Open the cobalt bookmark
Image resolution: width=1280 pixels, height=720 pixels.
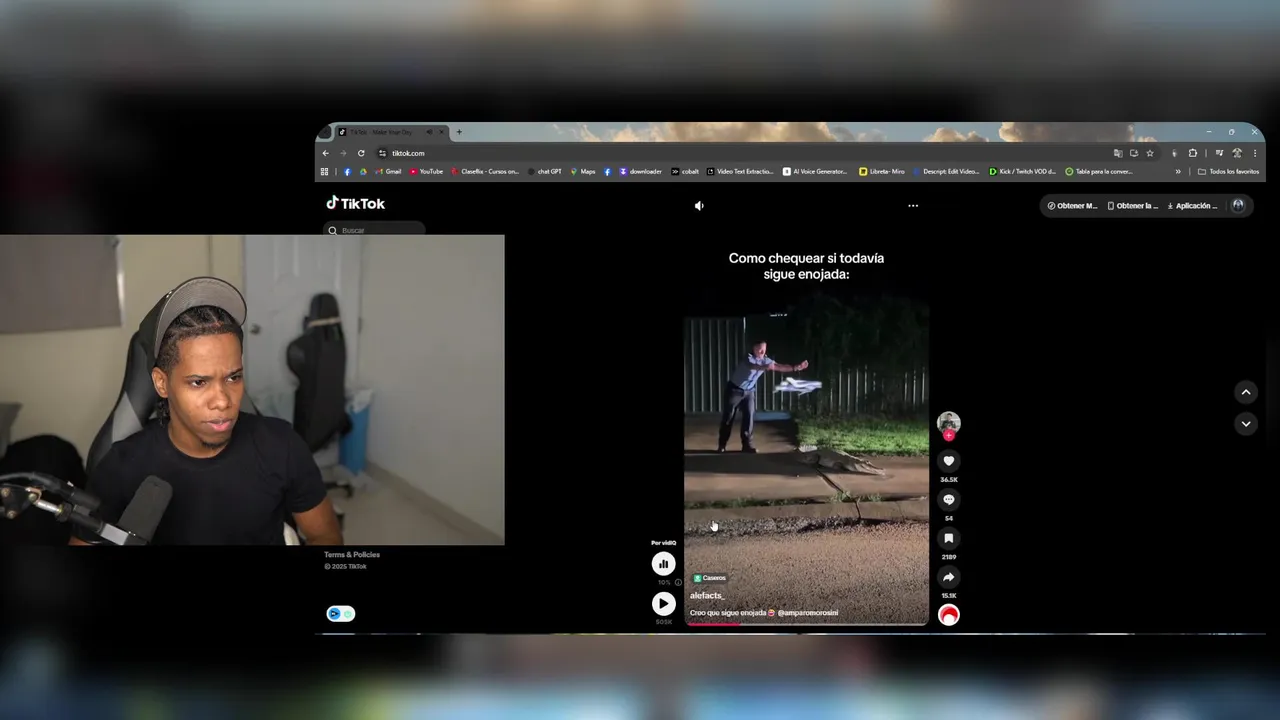pos(686,172)
